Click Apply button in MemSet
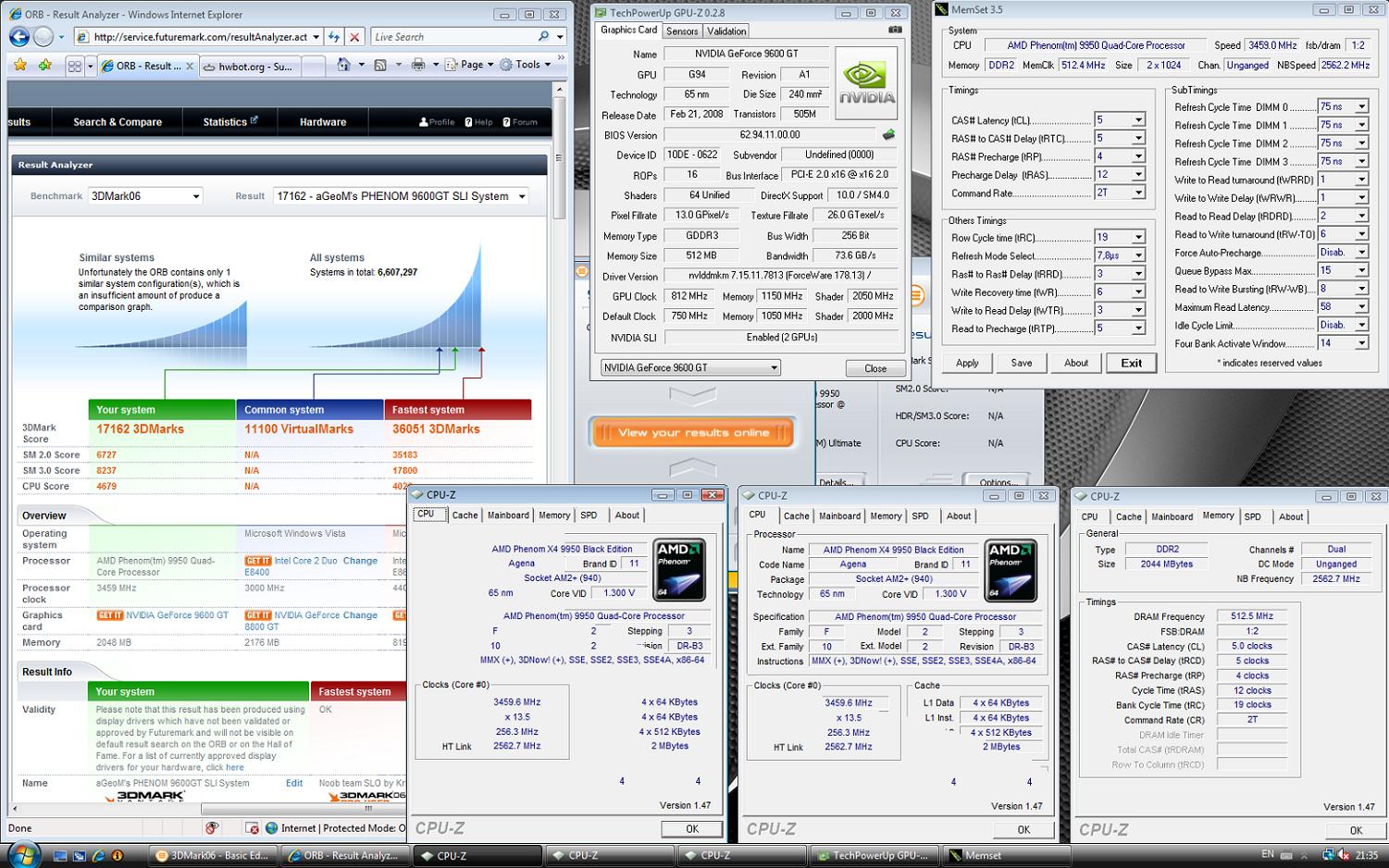Image resolution: width=1389 pixels, height=868 pixels. point(967,363)
